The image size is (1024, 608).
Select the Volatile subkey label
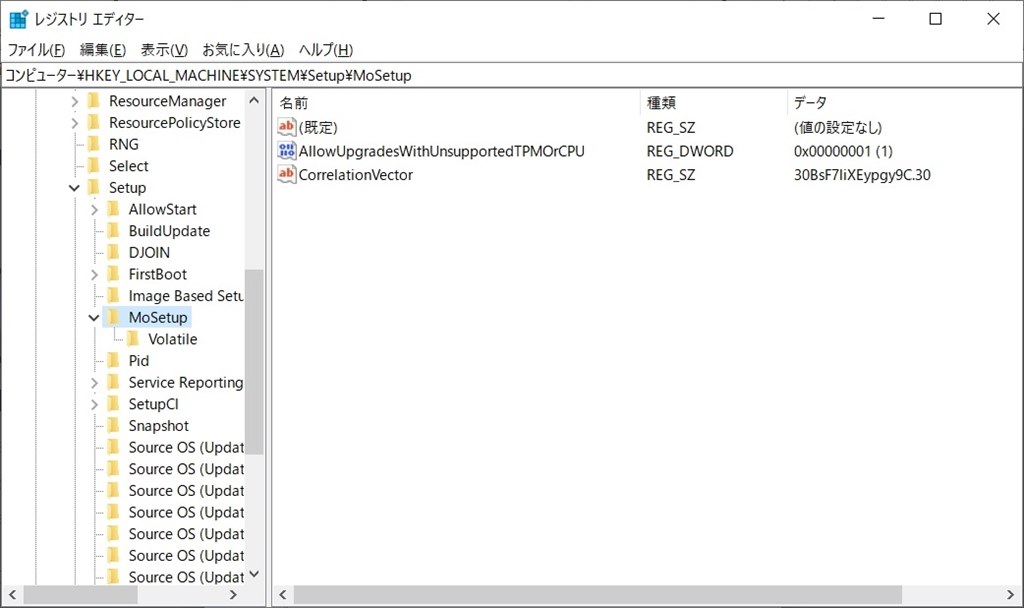[172, 339]
